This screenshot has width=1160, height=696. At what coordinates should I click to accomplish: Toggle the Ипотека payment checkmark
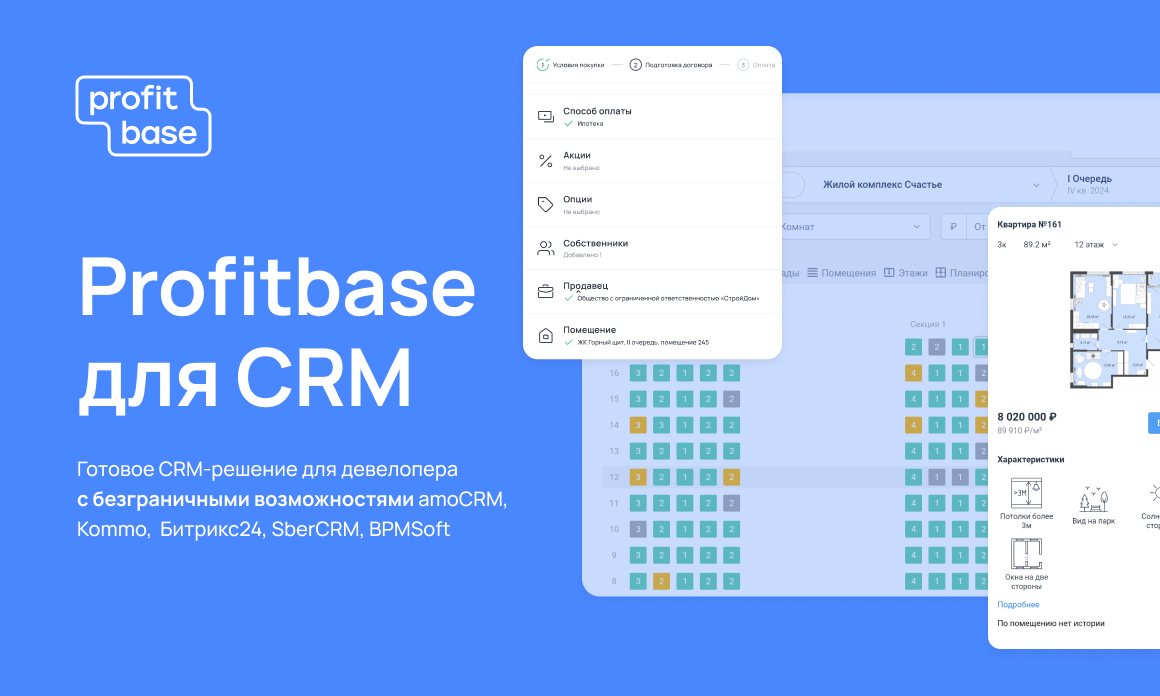click(x=568, y=124)
